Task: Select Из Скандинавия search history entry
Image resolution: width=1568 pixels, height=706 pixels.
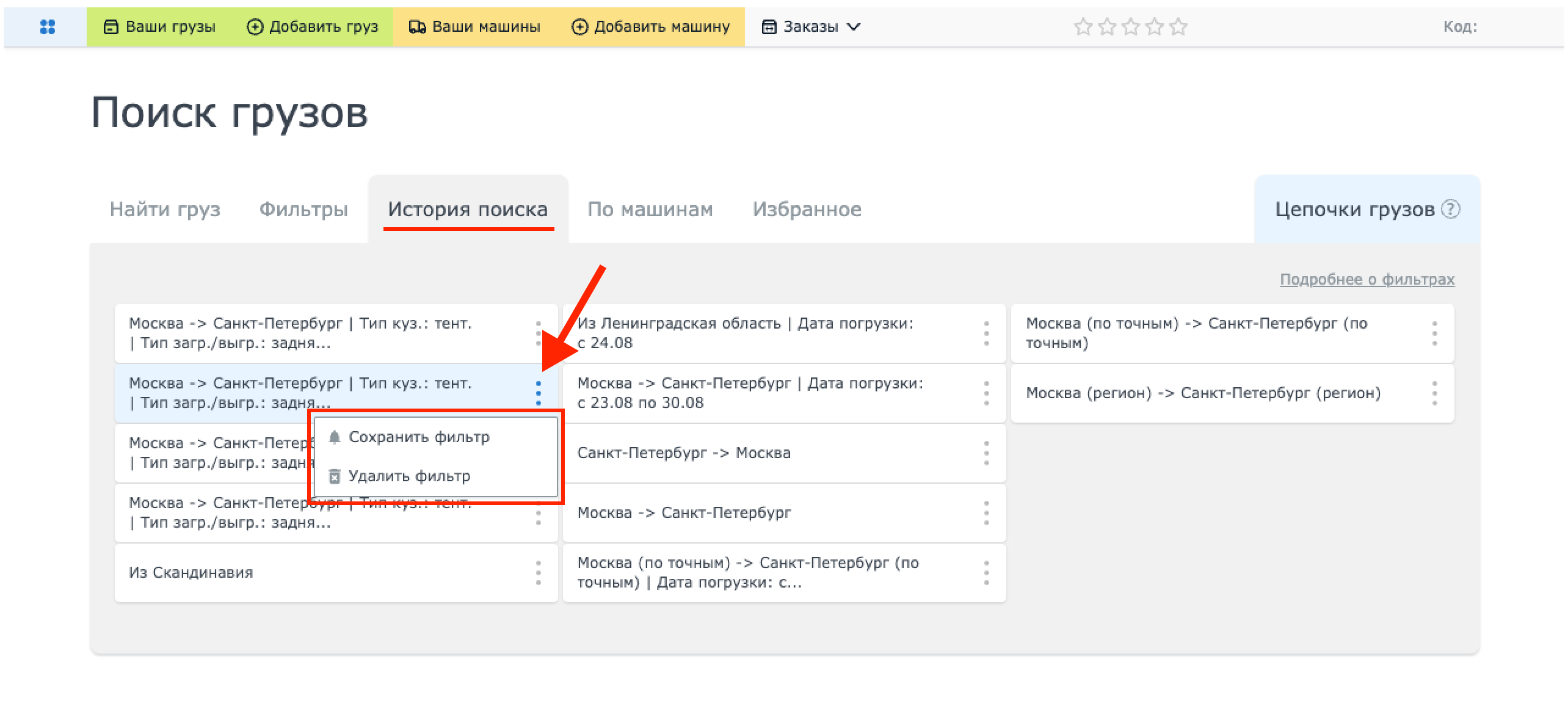Action: tap(336, 573)
